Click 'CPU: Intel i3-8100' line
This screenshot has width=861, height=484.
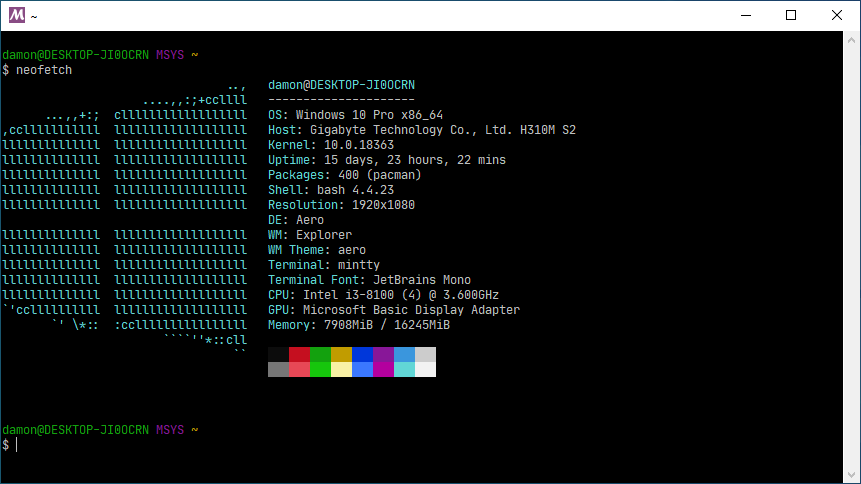tap(383, 295)
